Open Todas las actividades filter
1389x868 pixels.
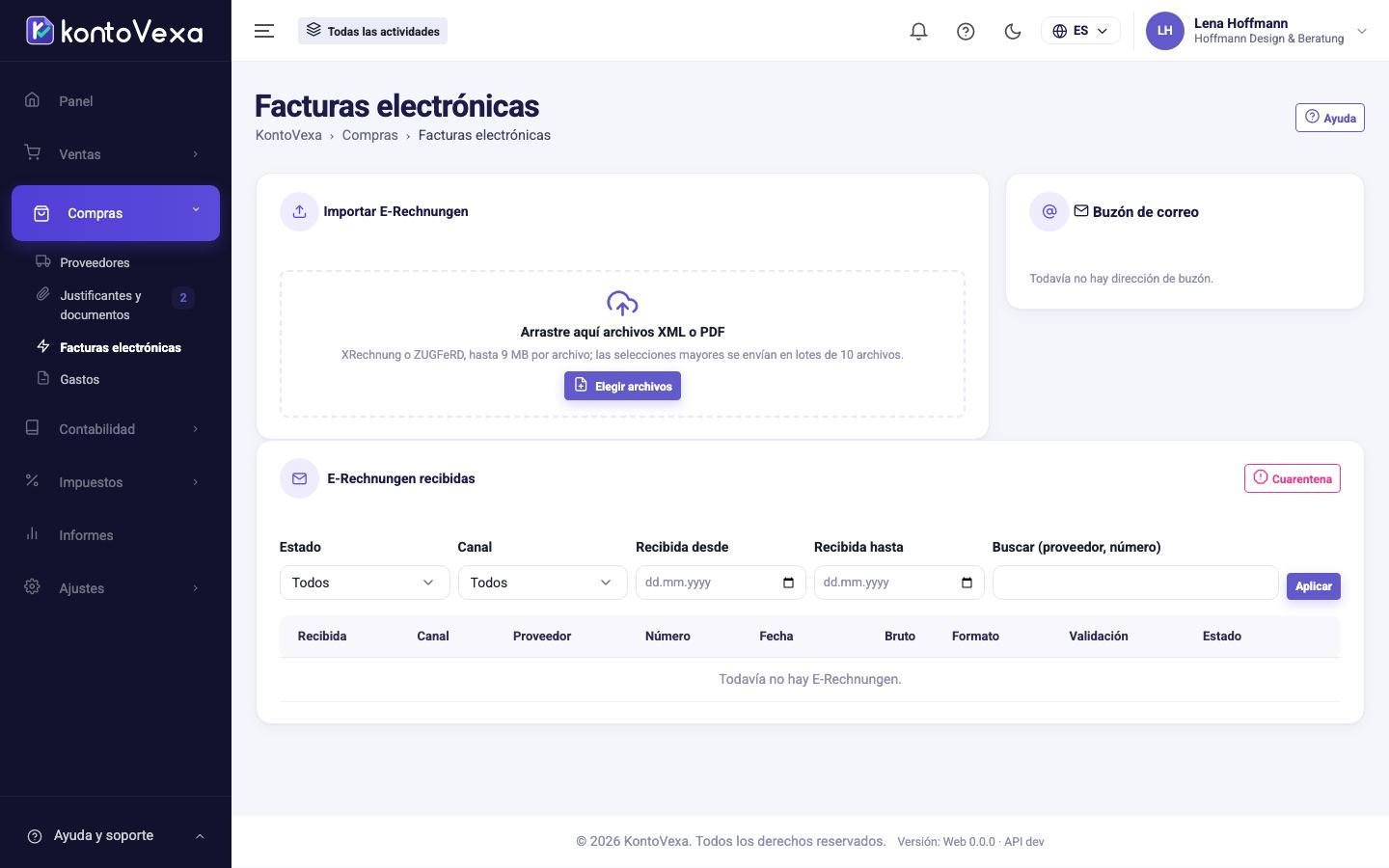[x=372, y=31]
